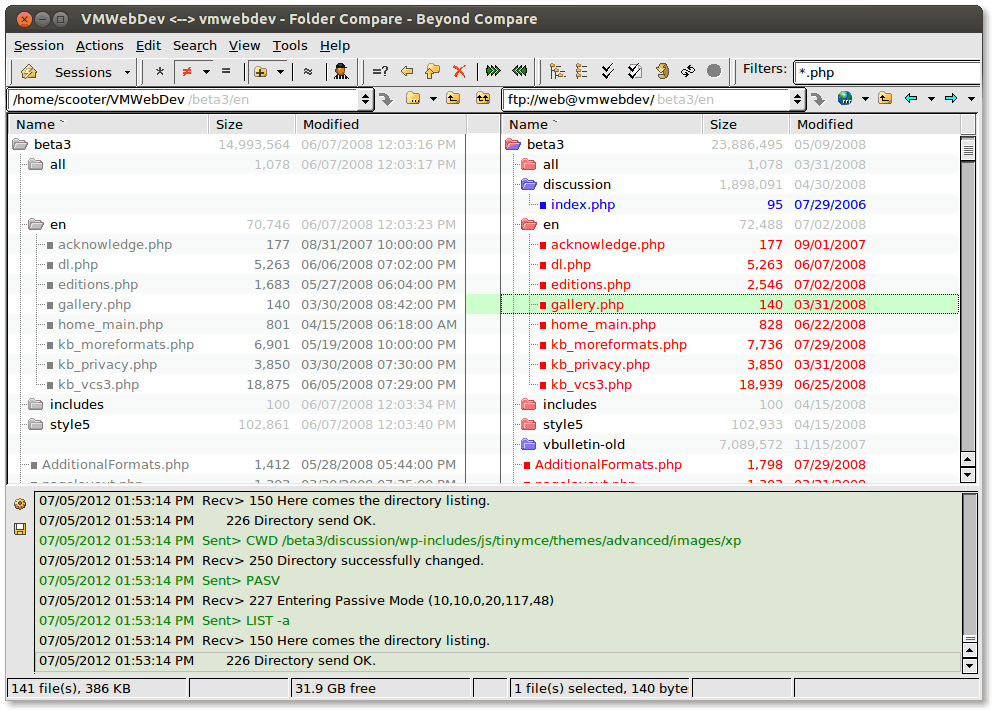Open the Tools menu

(290, 46)
